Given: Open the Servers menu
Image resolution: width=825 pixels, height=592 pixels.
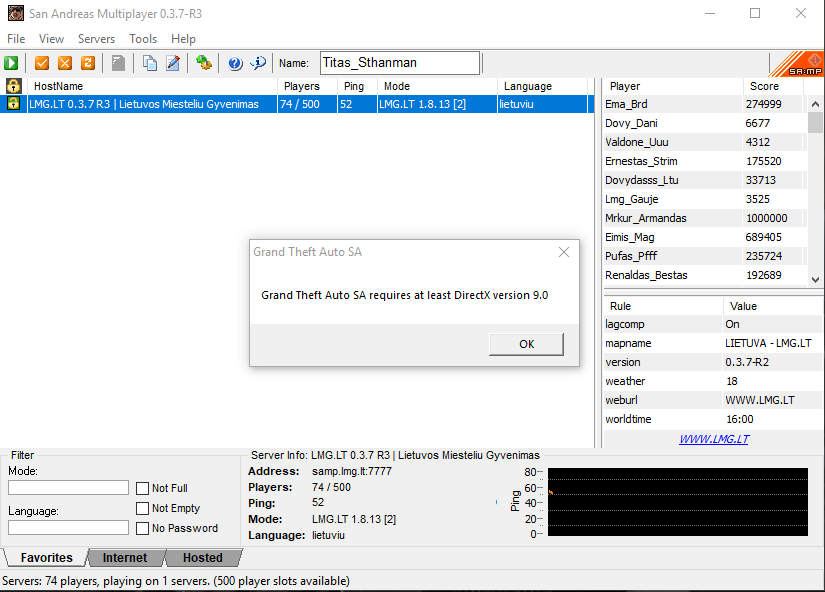Looking at the screenshot, I should 96,39.
